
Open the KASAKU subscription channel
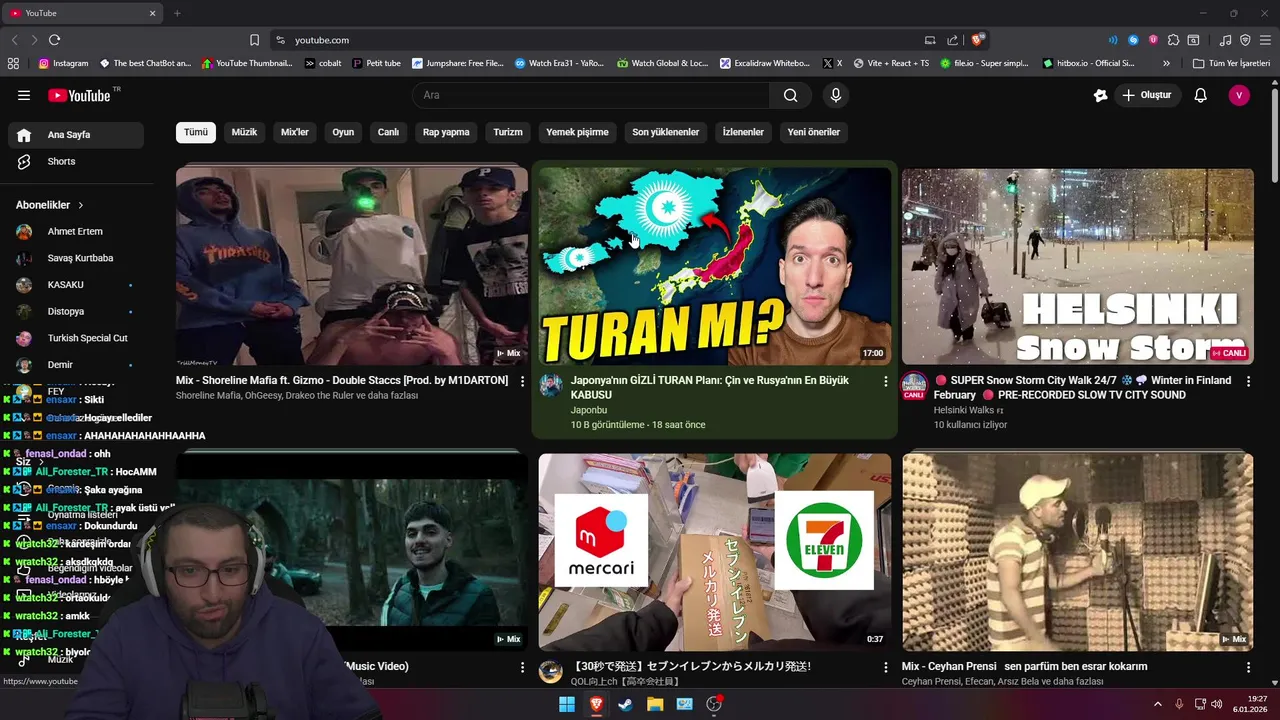[x=76, y=285]
